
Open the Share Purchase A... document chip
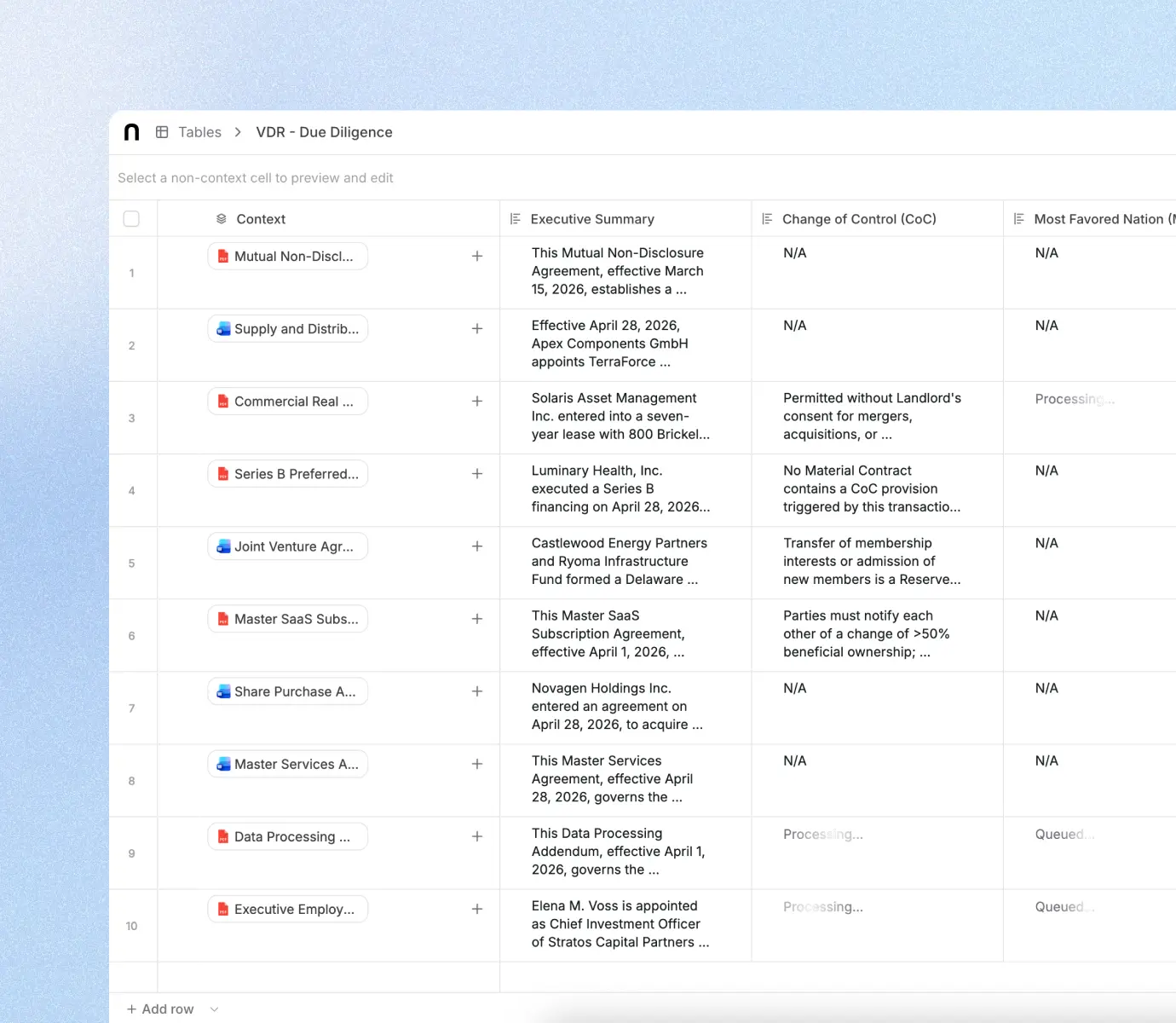[x=288, y=691]
